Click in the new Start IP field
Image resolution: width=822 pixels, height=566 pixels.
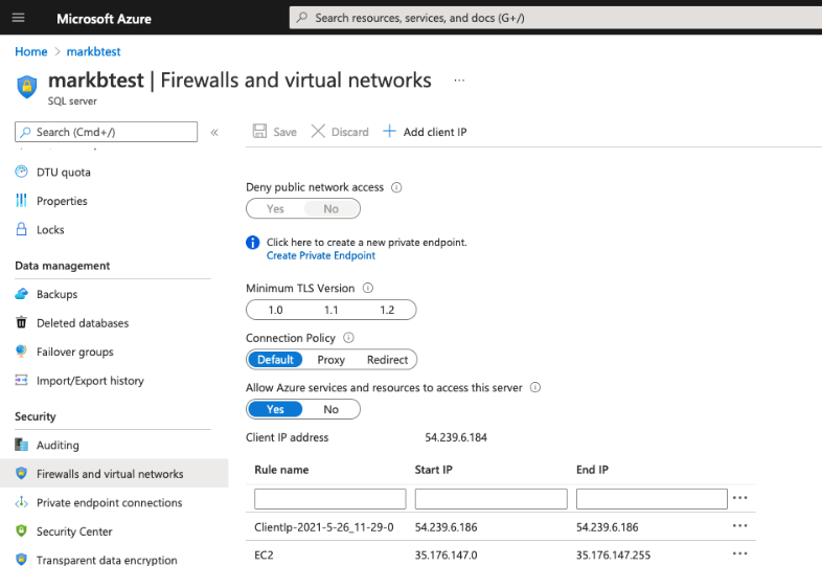tap(491, 498)
